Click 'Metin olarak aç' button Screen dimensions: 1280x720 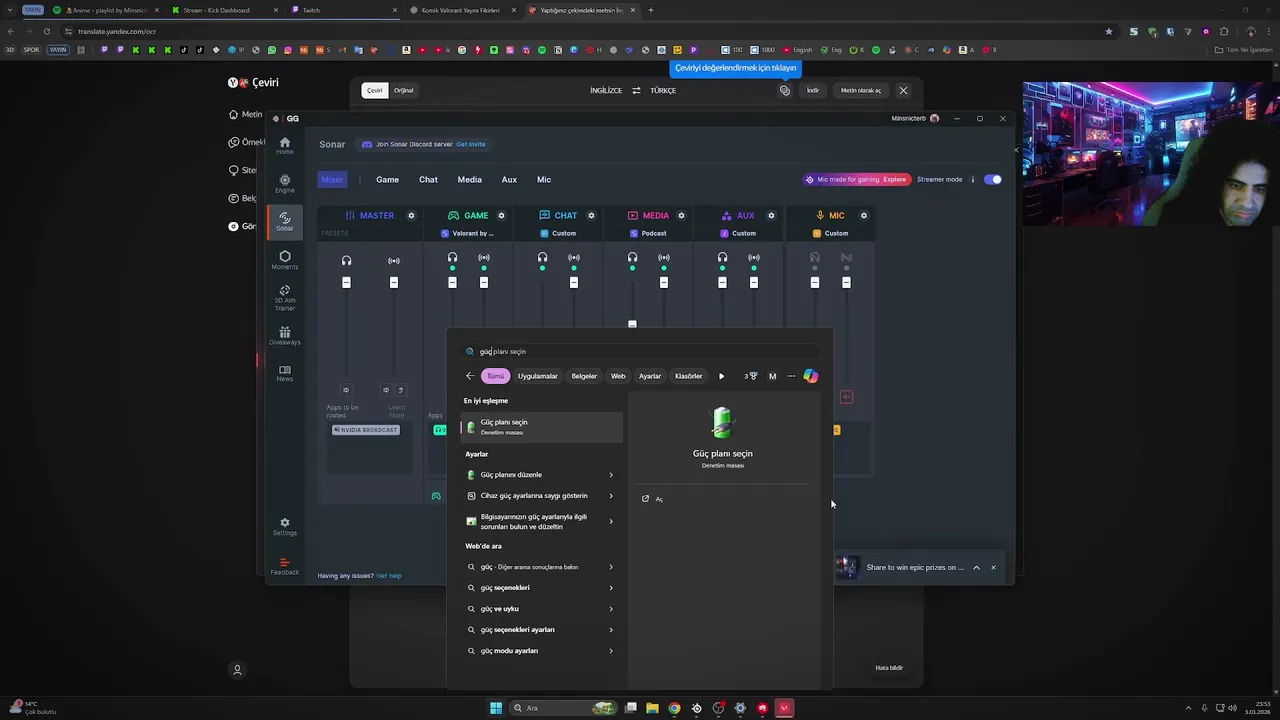point(861,90)
